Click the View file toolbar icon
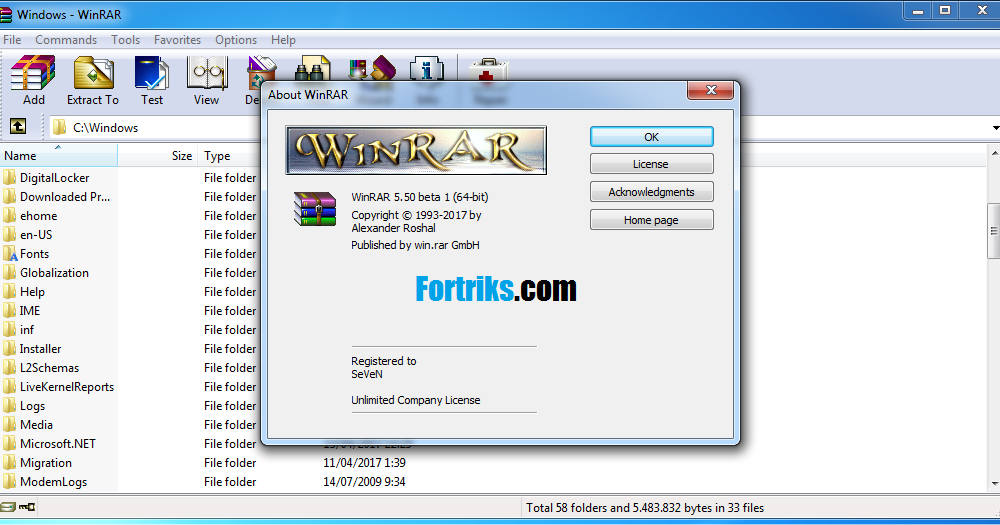 point(207,72)
